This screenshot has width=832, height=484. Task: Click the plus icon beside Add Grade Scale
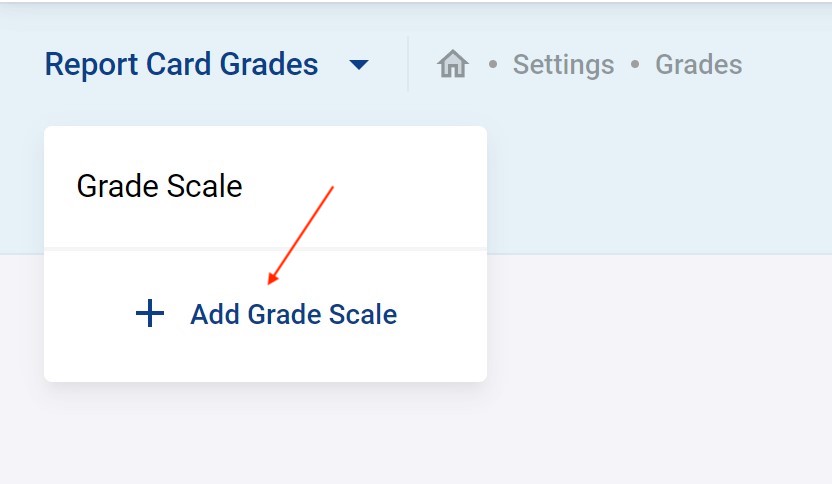pos(150,314)
